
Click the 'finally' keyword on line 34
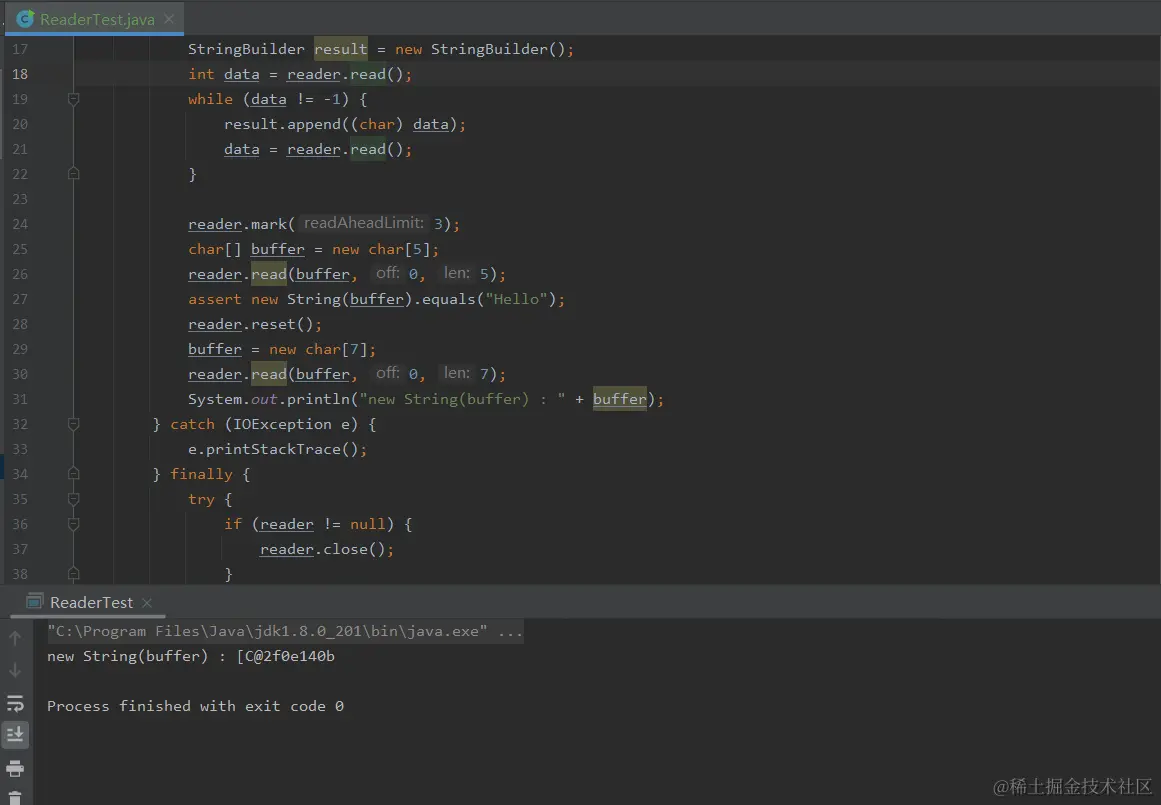(x=201, y=474)
